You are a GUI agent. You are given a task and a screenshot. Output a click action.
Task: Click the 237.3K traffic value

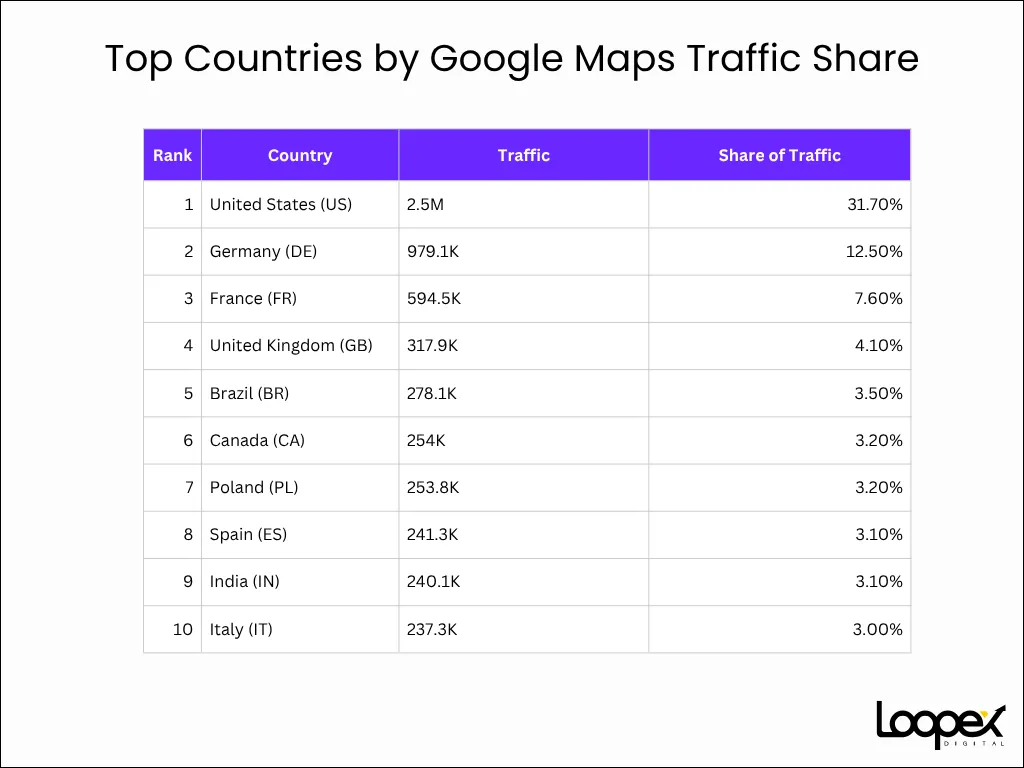click(x=432, y=629)
